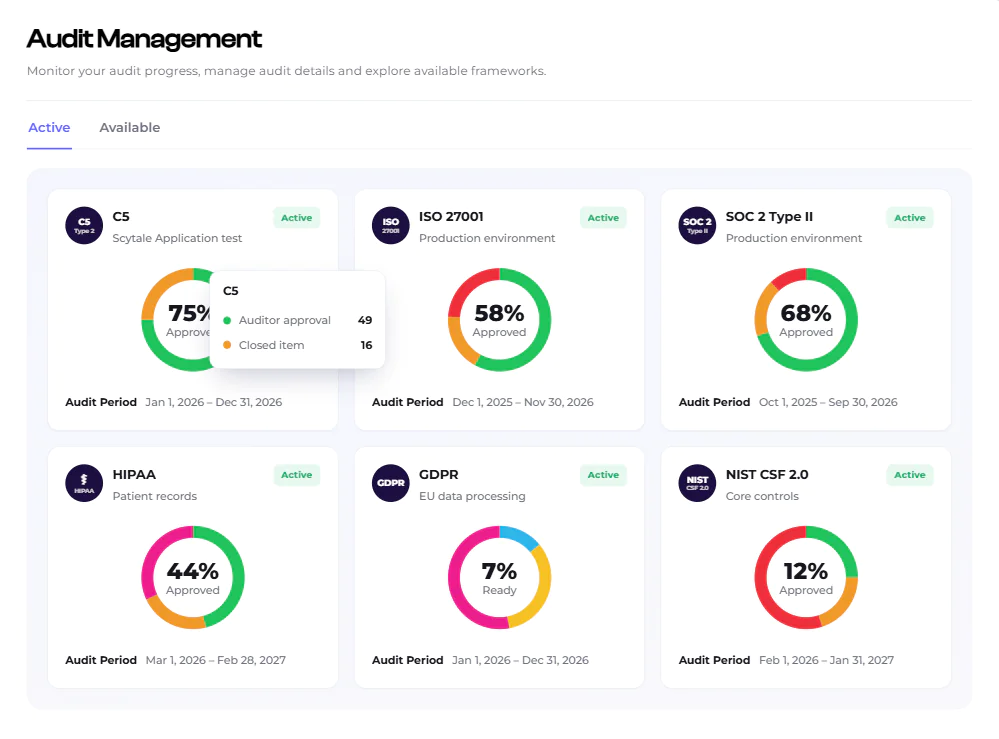Open the ISO 27001 audit card title
Image resolution: width=999 pixels, height=739 pixels.
tap(451, 217)
